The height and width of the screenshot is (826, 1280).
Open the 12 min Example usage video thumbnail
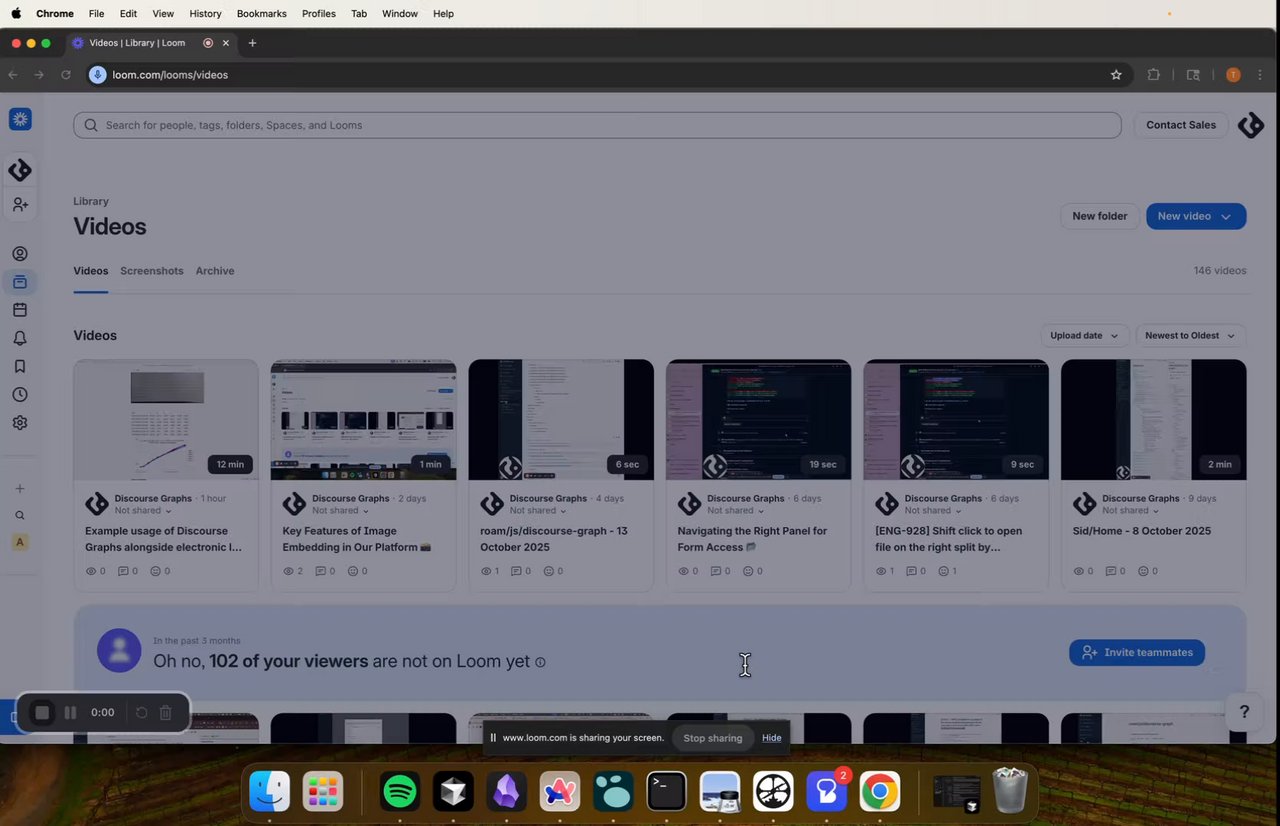click(x=166, y=420)
